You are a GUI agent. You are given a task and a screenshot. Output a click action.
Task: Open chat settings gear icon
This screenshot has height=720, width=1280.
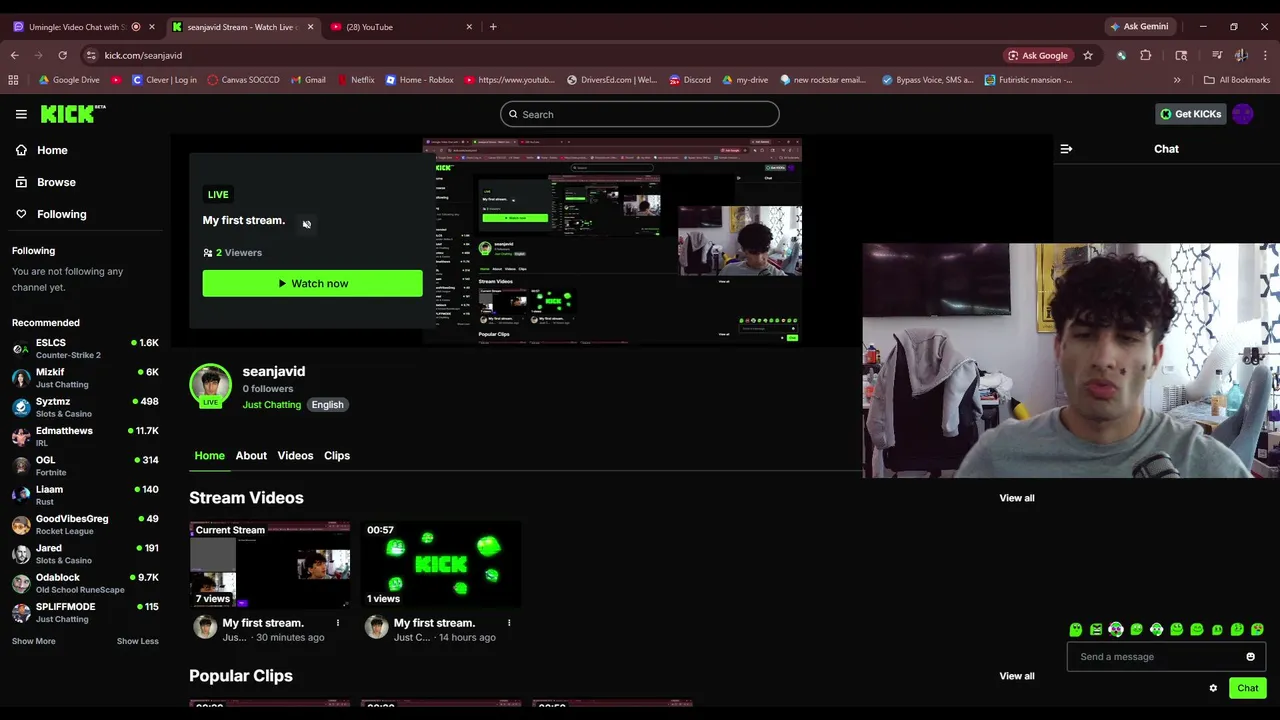(x=1213, y=688)
